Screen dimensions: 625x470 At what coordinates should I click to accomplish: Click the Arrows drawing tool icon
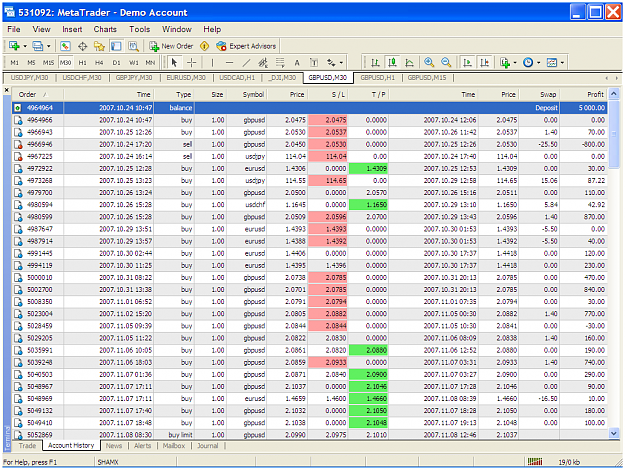click(331, 63)
